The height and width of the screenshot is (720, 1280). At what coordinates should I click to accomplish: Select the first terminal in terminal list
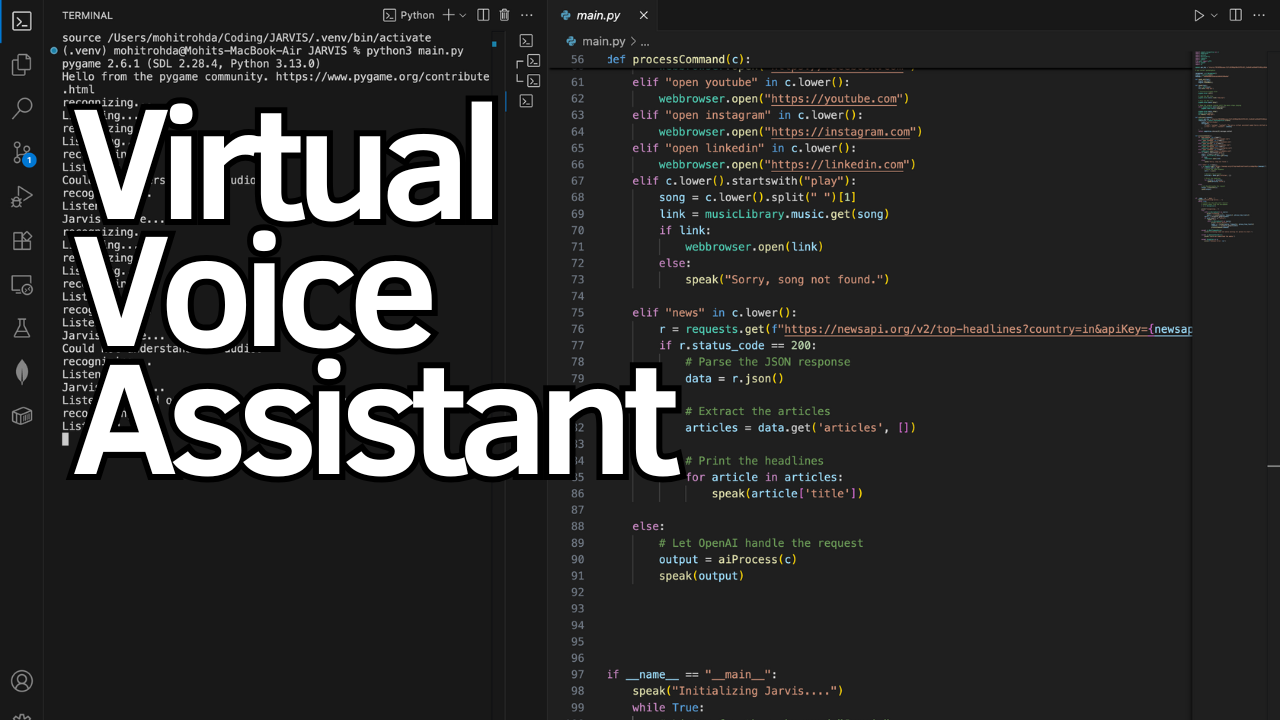pyautogui.click(x=526, y=41)
